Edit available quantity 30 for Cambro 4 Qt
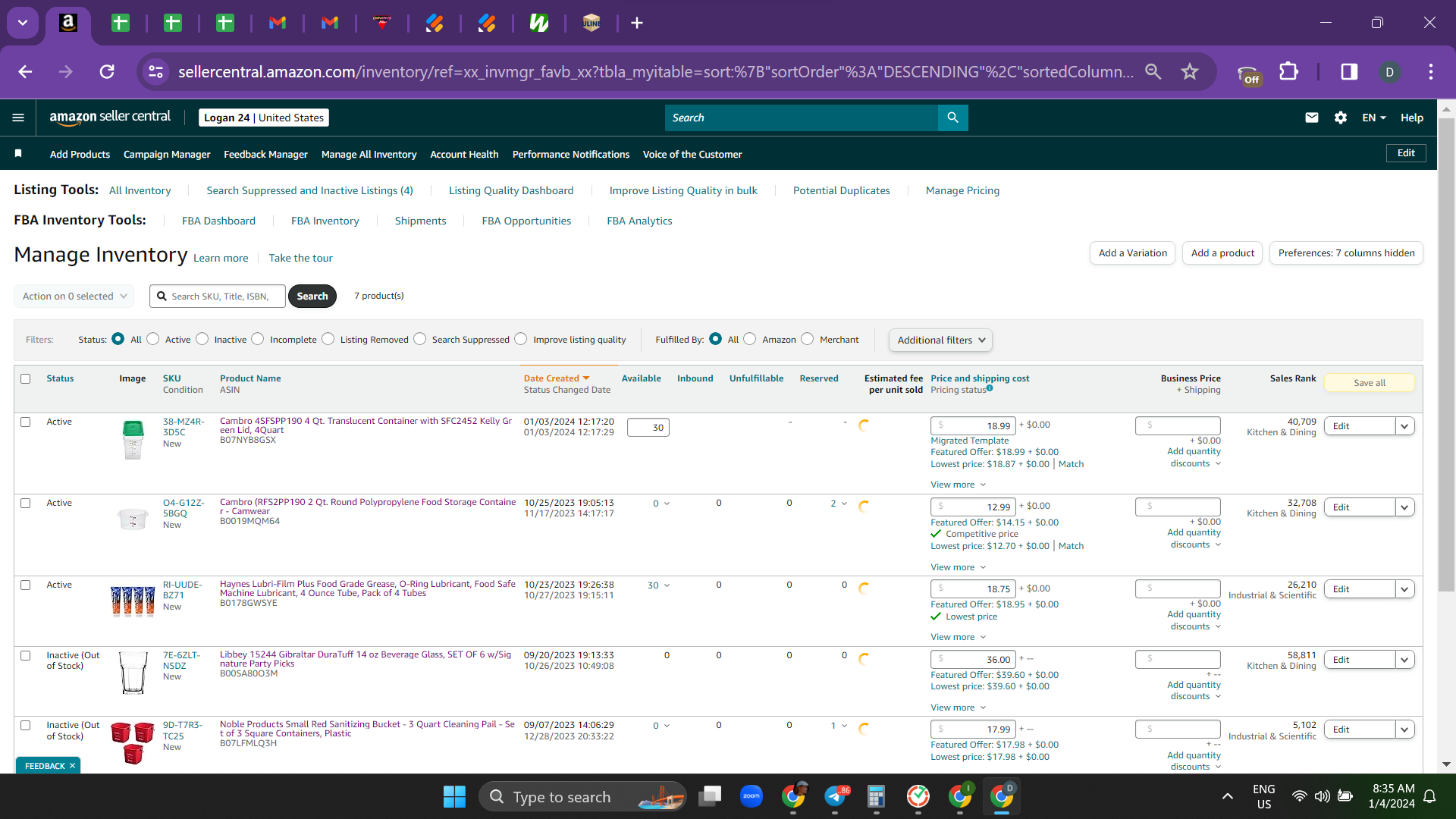This screenshot has width=1456, height=819. 648,428
